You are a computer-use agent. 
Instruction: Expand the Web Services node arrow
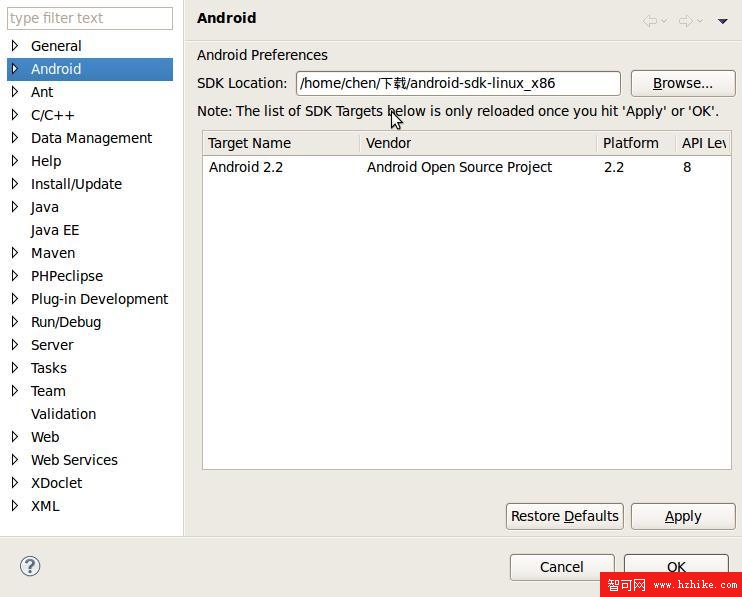point(15,460)
